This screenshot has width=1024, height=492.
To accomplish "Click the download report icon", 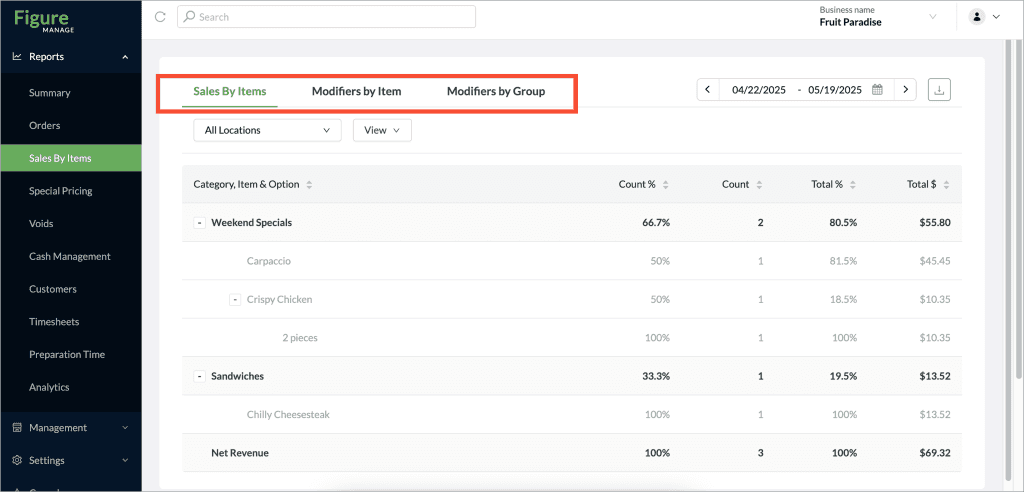I will (x=939, y=90).
